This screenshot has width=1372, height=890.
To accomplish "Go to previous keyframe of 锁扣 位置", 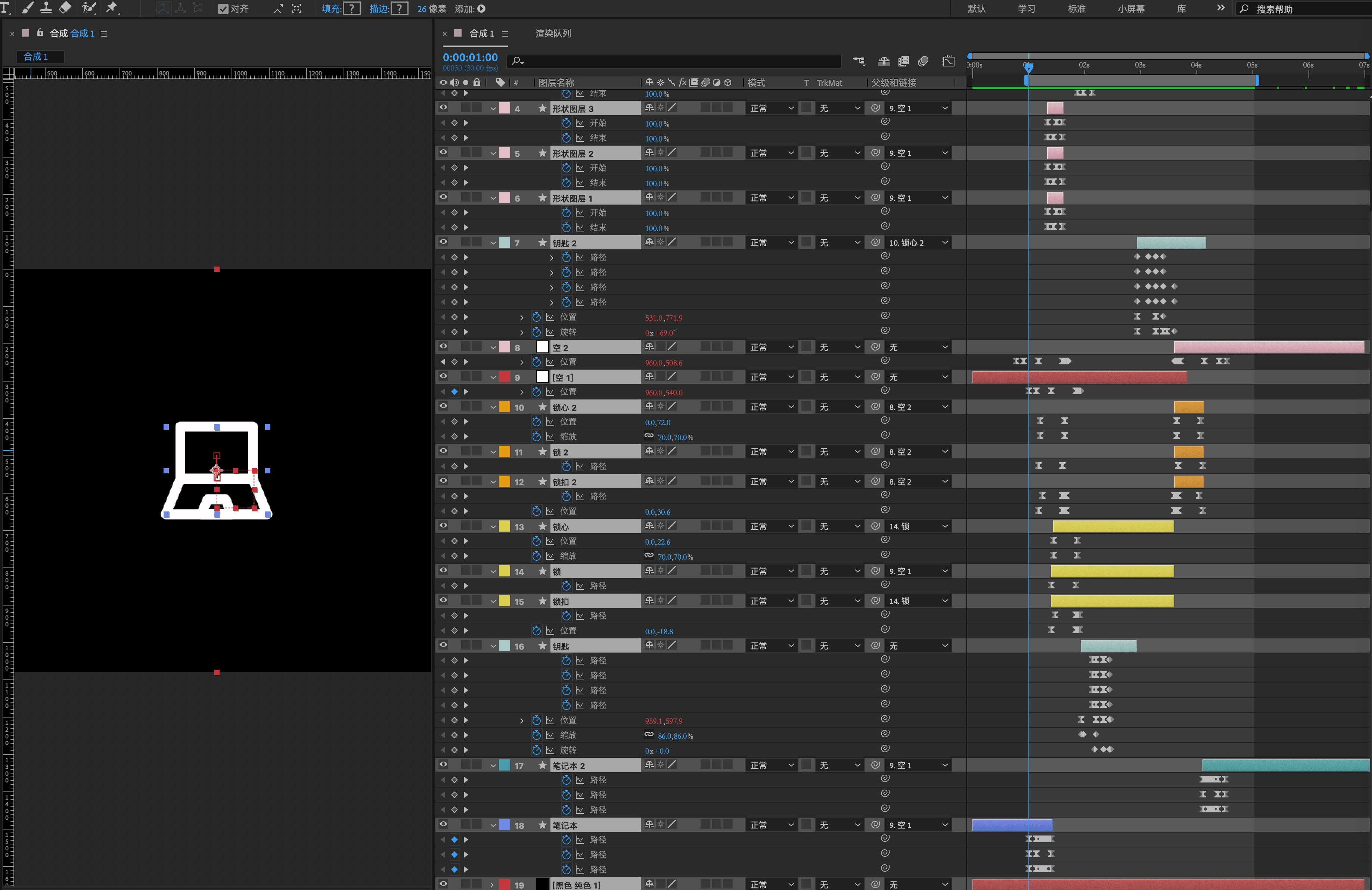I will 443,631.
